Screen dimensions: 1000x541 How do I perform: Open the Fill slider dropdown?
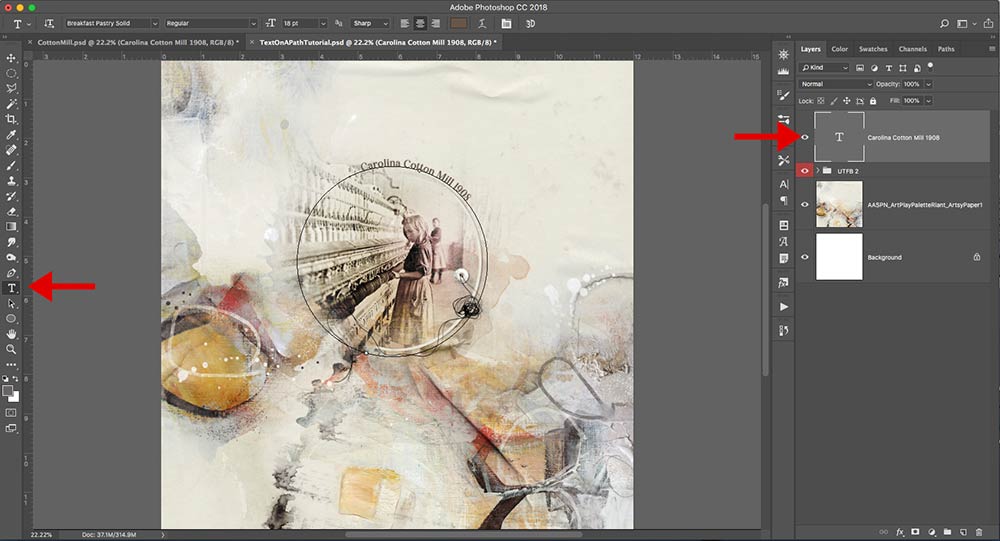[929, 101]
